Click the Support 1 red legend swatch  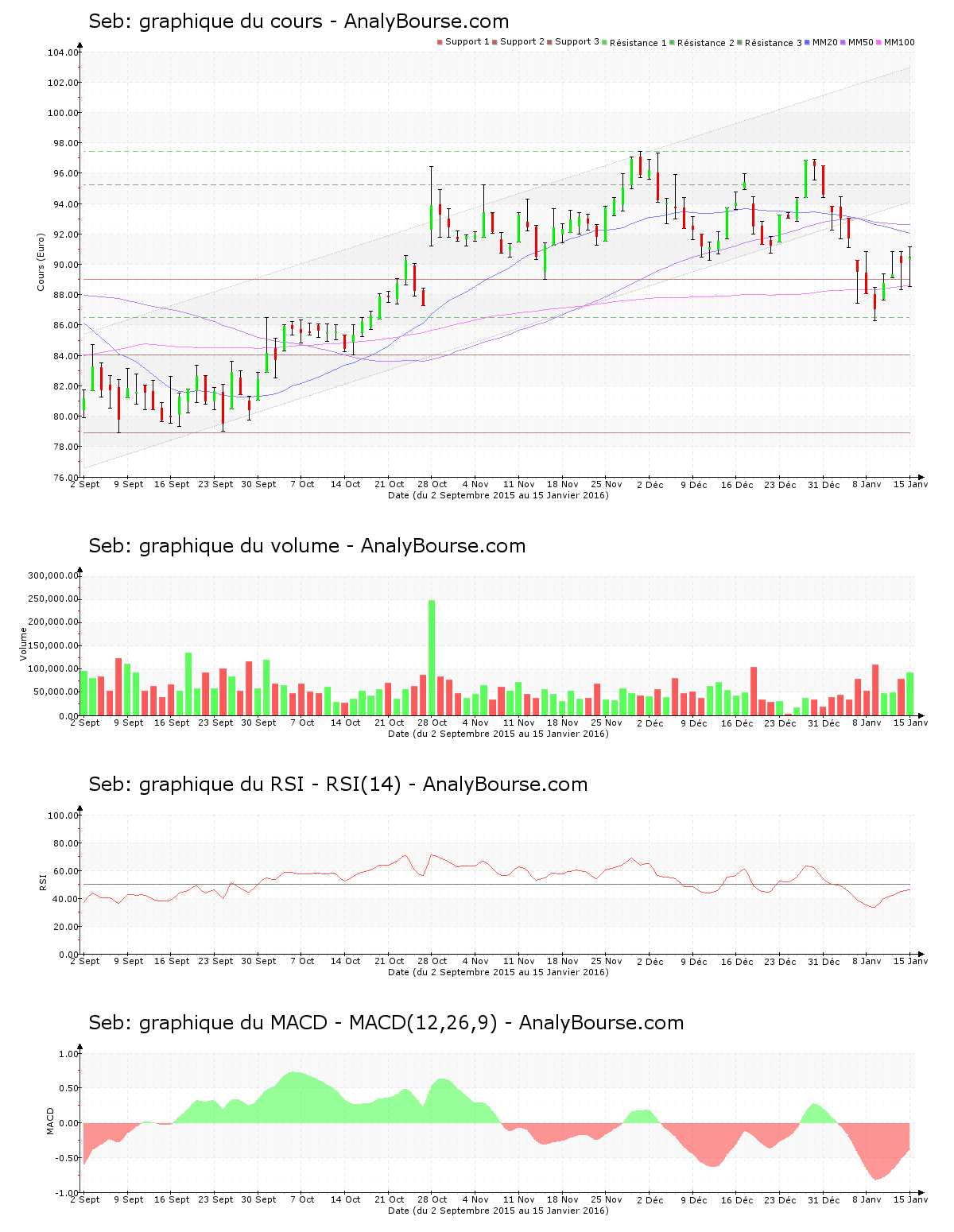pyautogui.click(x=440, y=42)
